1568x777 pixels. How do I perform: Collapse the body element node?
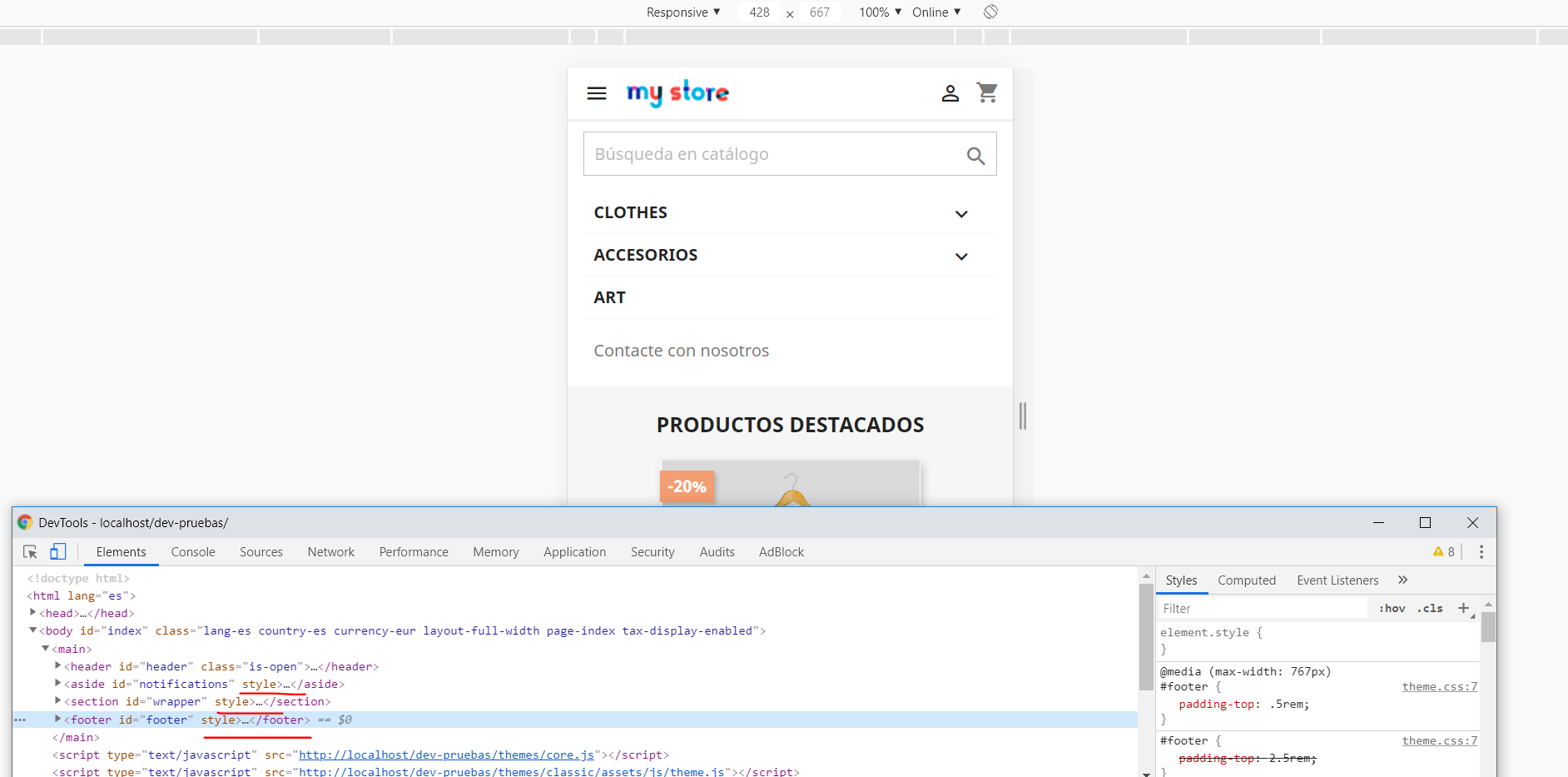(x=32, y=630)
